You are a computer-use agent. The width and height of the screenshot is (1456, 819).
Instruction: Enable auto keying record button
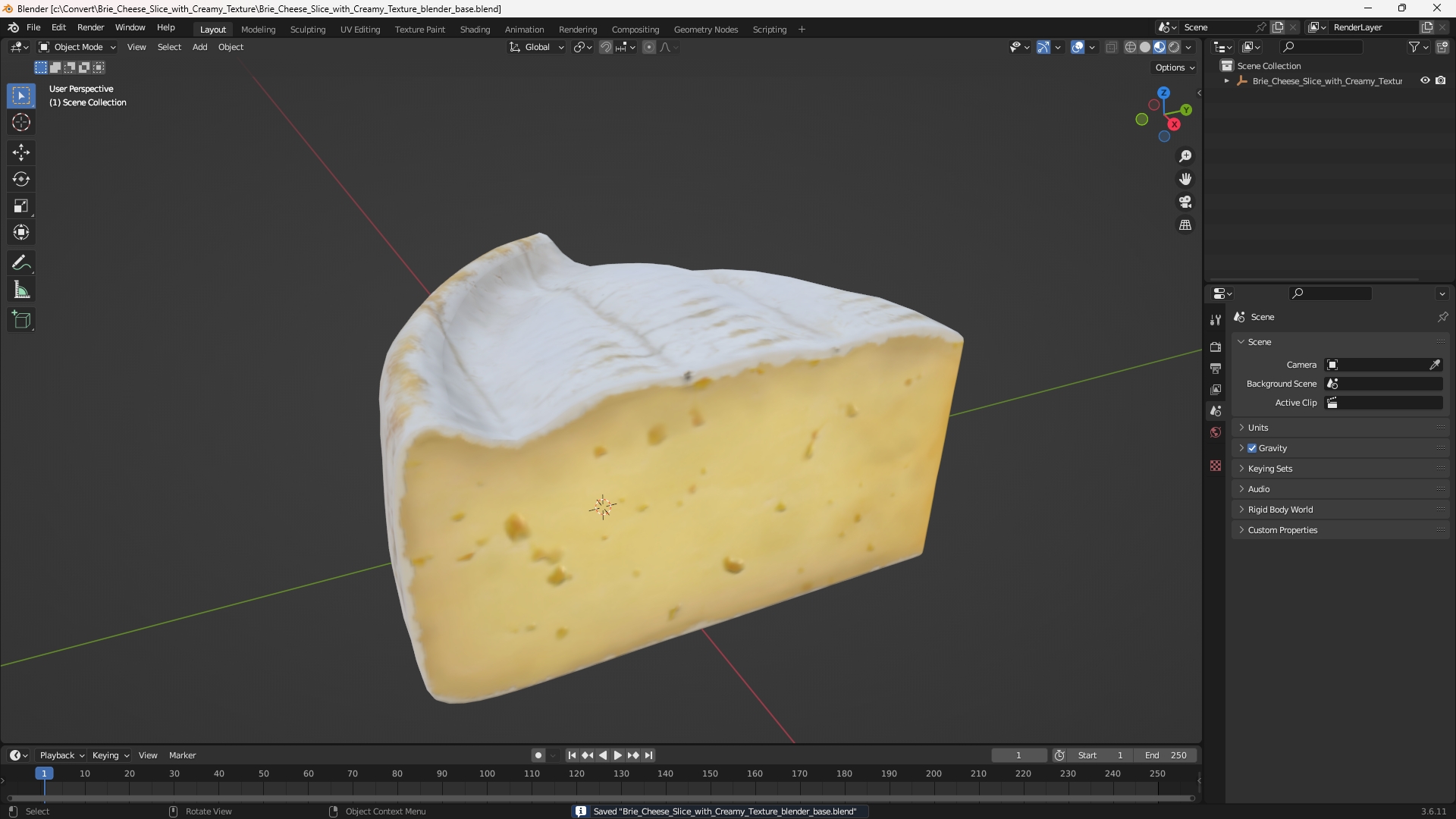tap(538, 755)
